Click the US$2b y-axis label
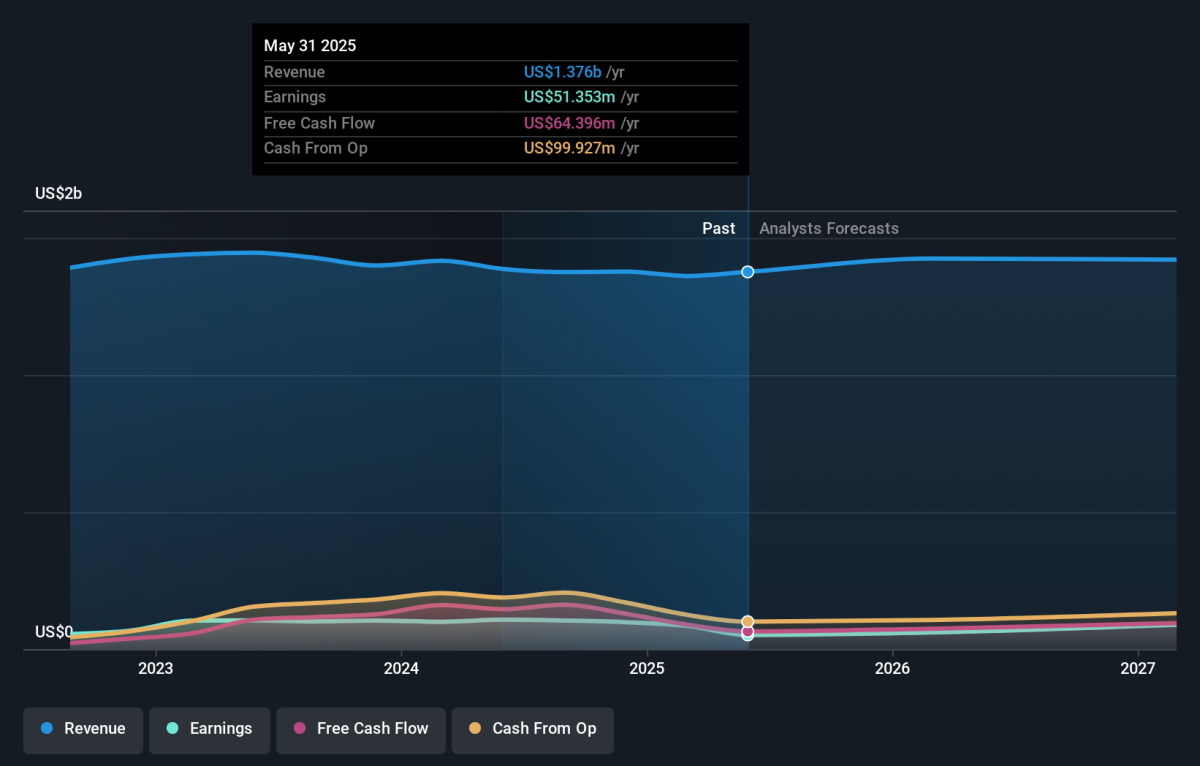 point(58,194)
